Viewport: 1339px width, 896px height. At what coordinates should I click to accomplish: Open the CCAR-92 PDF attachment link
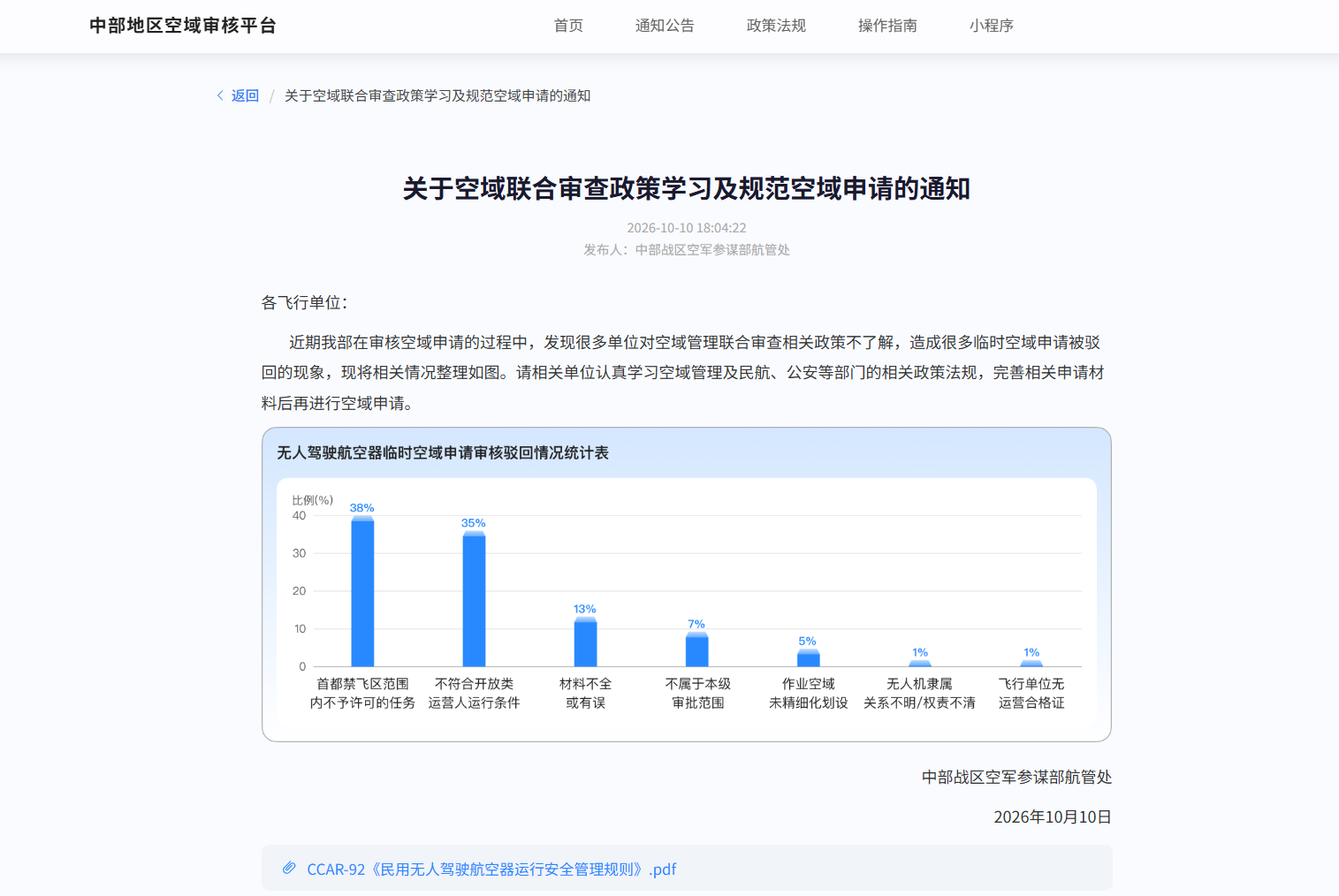[491, 869]
